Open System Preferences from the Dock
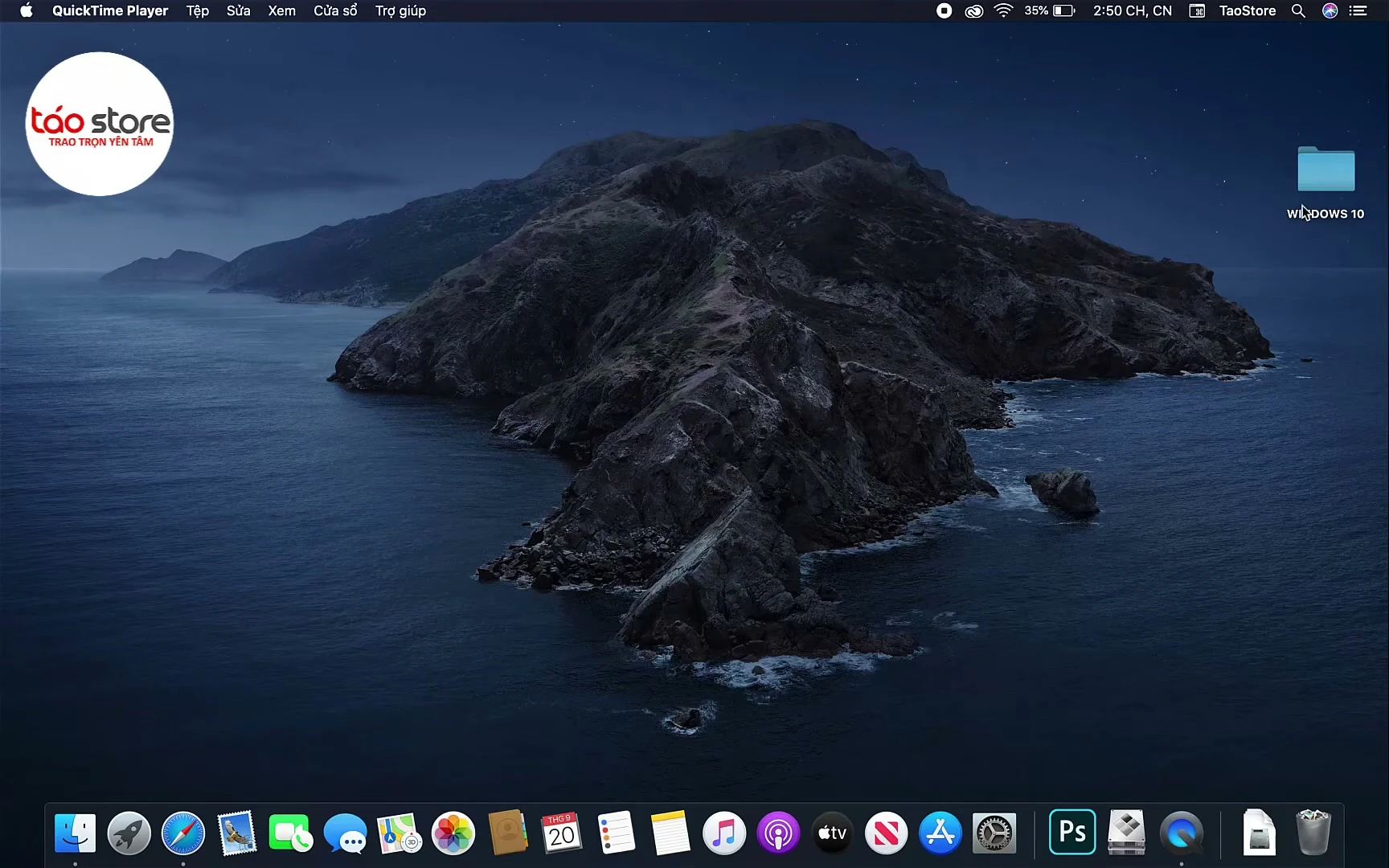The width and height of the screenshot is (1389, 868). (994, 833)
